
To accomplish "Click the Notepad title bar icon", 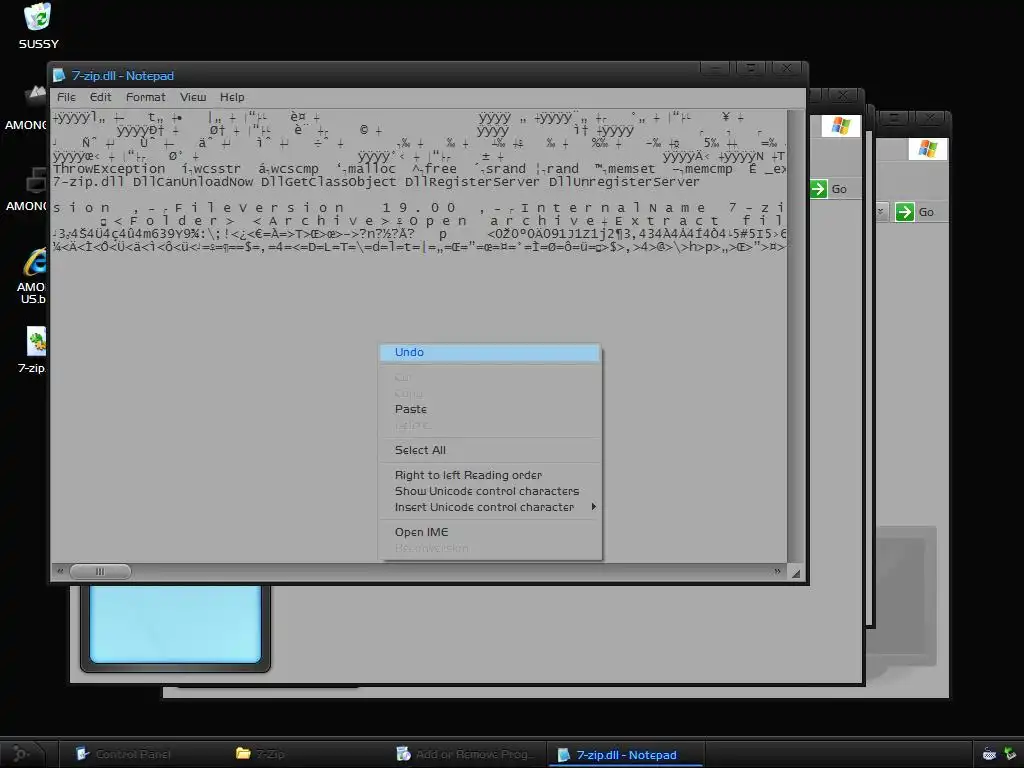I will (x=59, y=76).
